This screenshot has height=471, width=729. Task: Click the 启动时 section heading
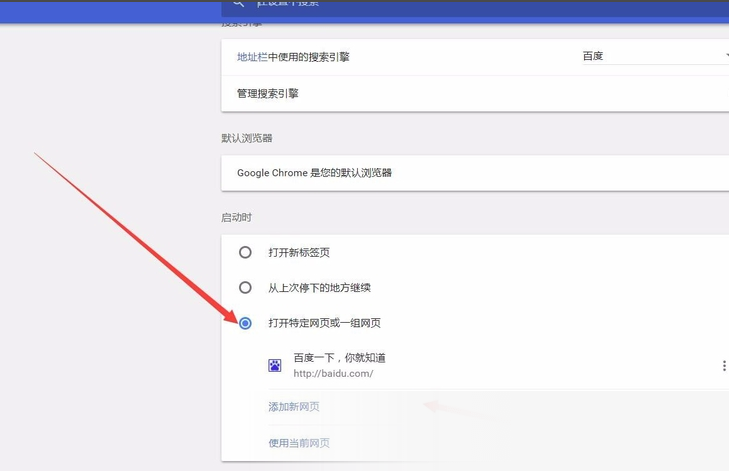[237, 218]
